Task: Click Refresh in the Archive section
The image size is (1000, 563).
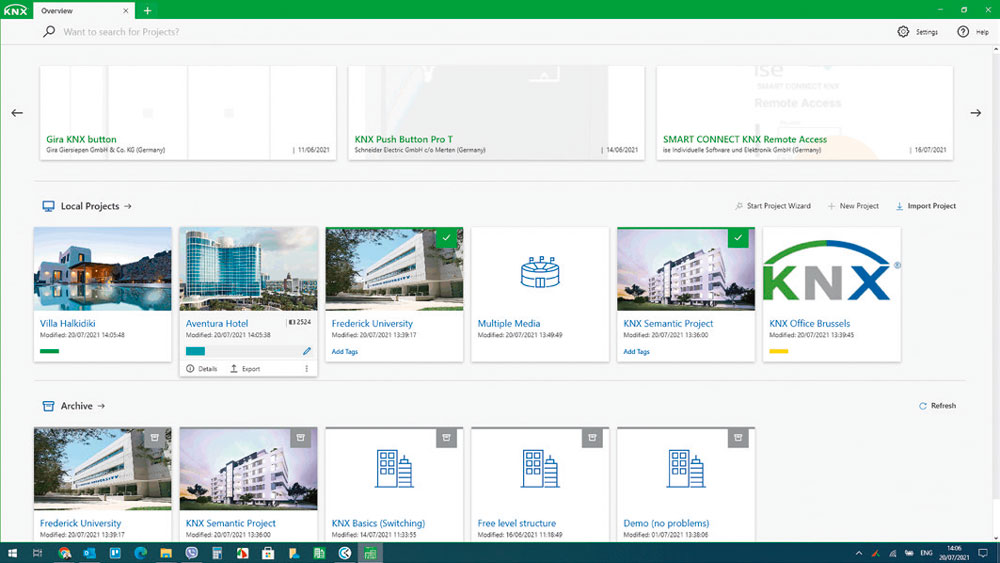Action: [x=938, y=406]
